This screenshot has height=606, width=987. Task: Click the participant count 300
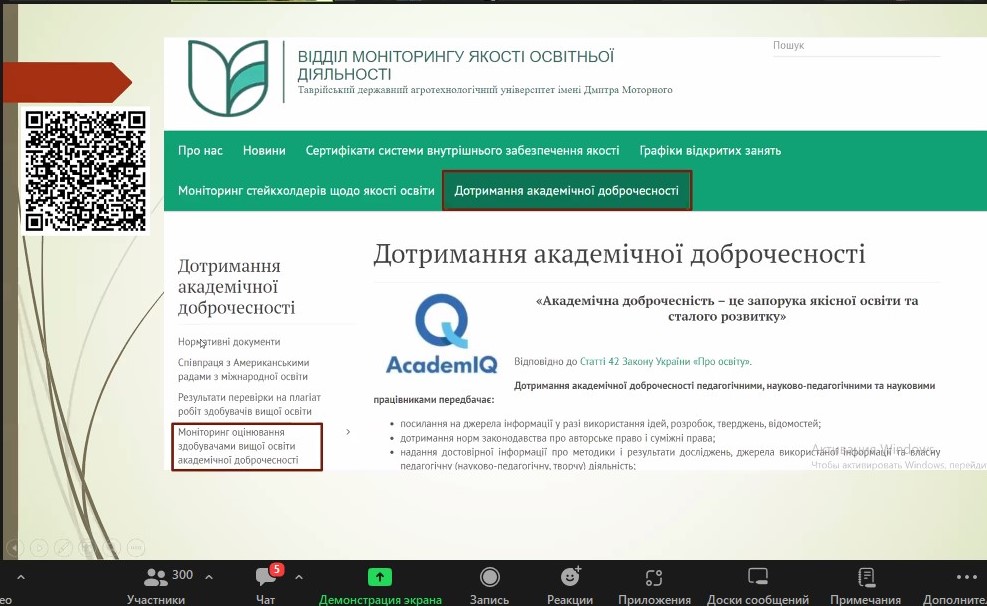(x=183, y=575)
